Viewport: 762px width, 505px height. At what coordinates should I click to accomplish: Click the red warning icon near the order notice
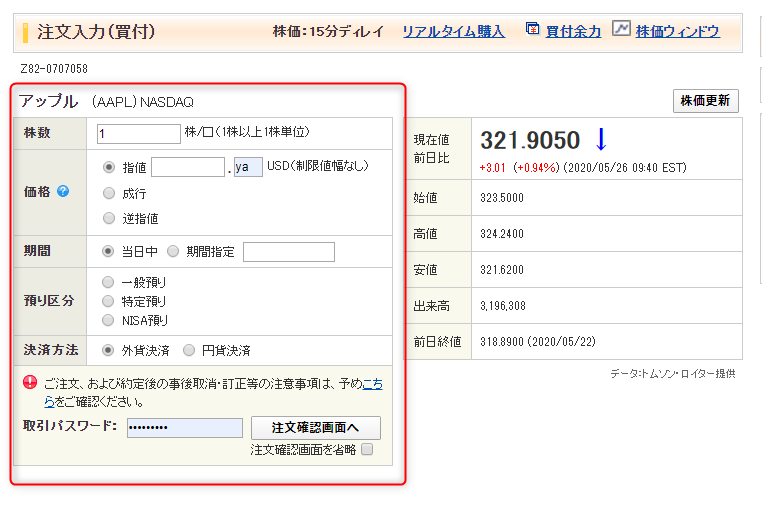pos(30,383)
